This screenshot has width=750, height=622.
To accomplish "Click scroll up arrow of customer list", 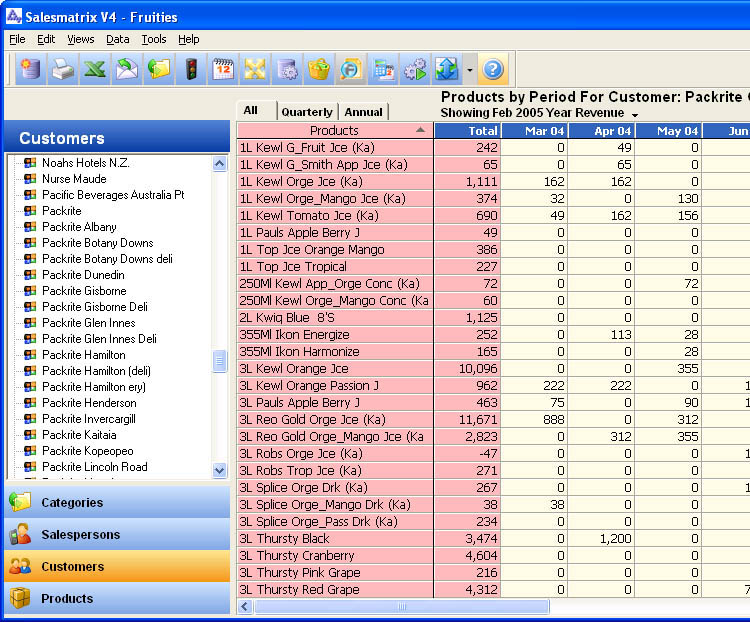I will (220, 164).
